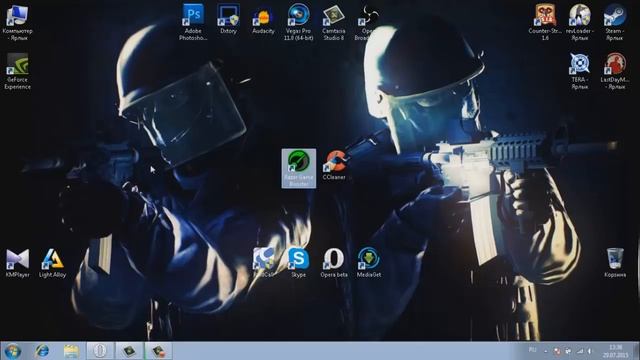
Task: Open the MediaGet desktop shortcut
Action: [369, 263]
